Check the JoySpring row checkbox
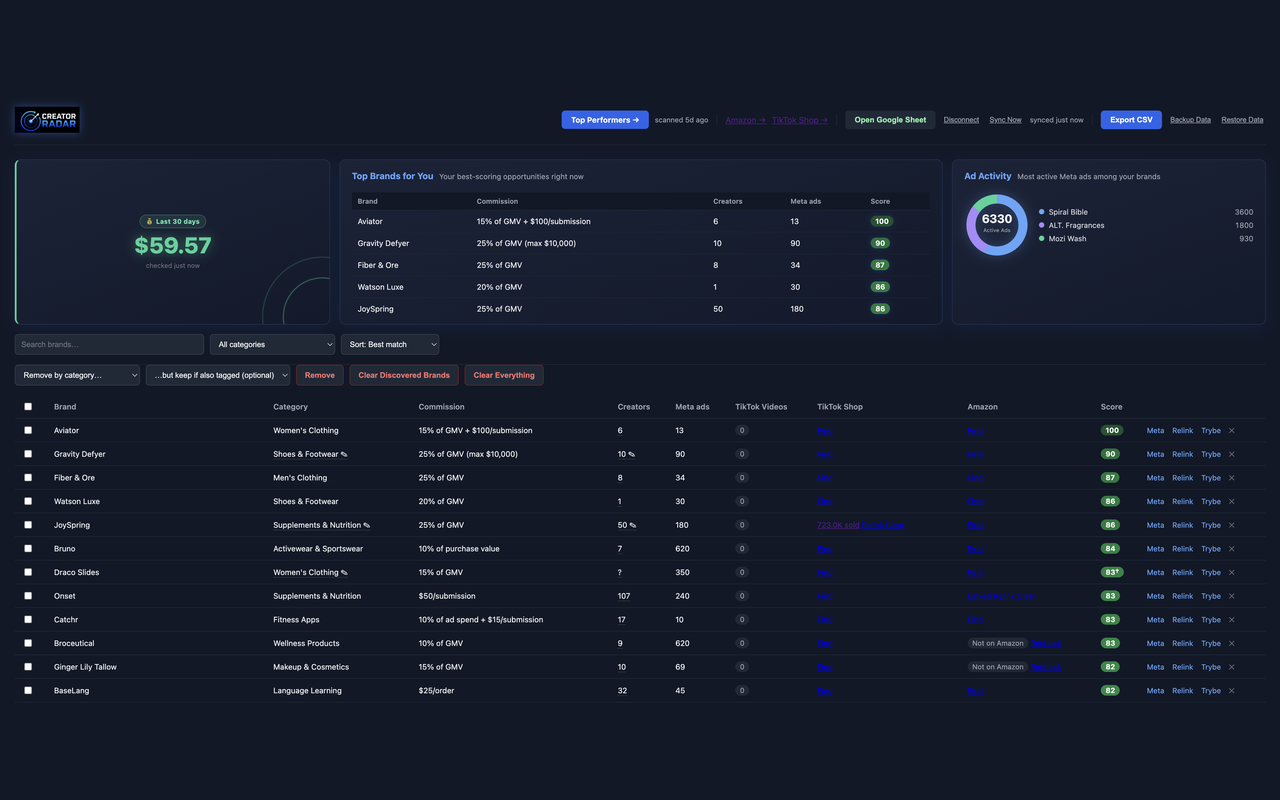 pyautogui.click(x=28, y=525)
